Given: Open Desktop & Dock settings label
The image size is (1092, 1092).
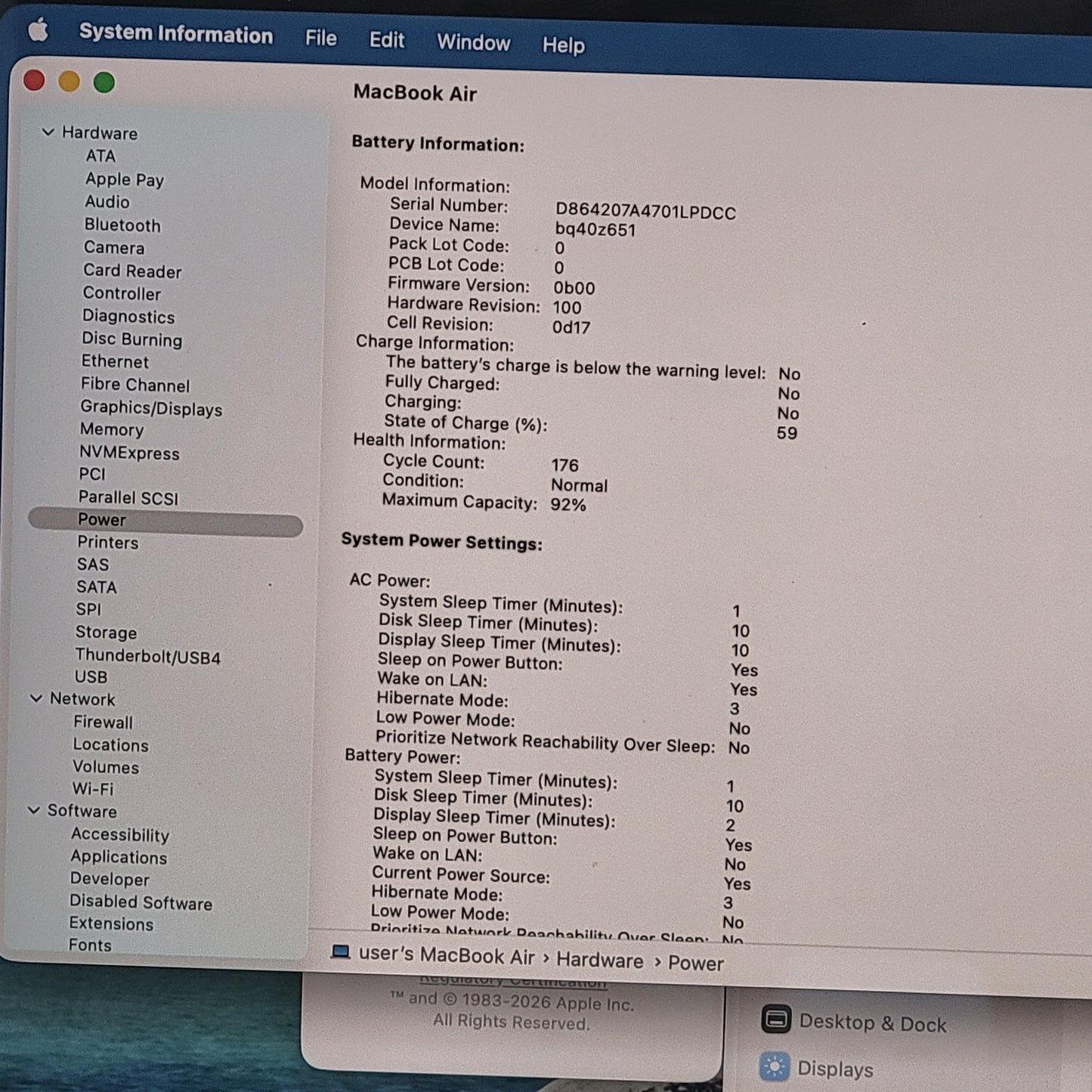Looking at the screenshot, I should [x=873, y=1023].
